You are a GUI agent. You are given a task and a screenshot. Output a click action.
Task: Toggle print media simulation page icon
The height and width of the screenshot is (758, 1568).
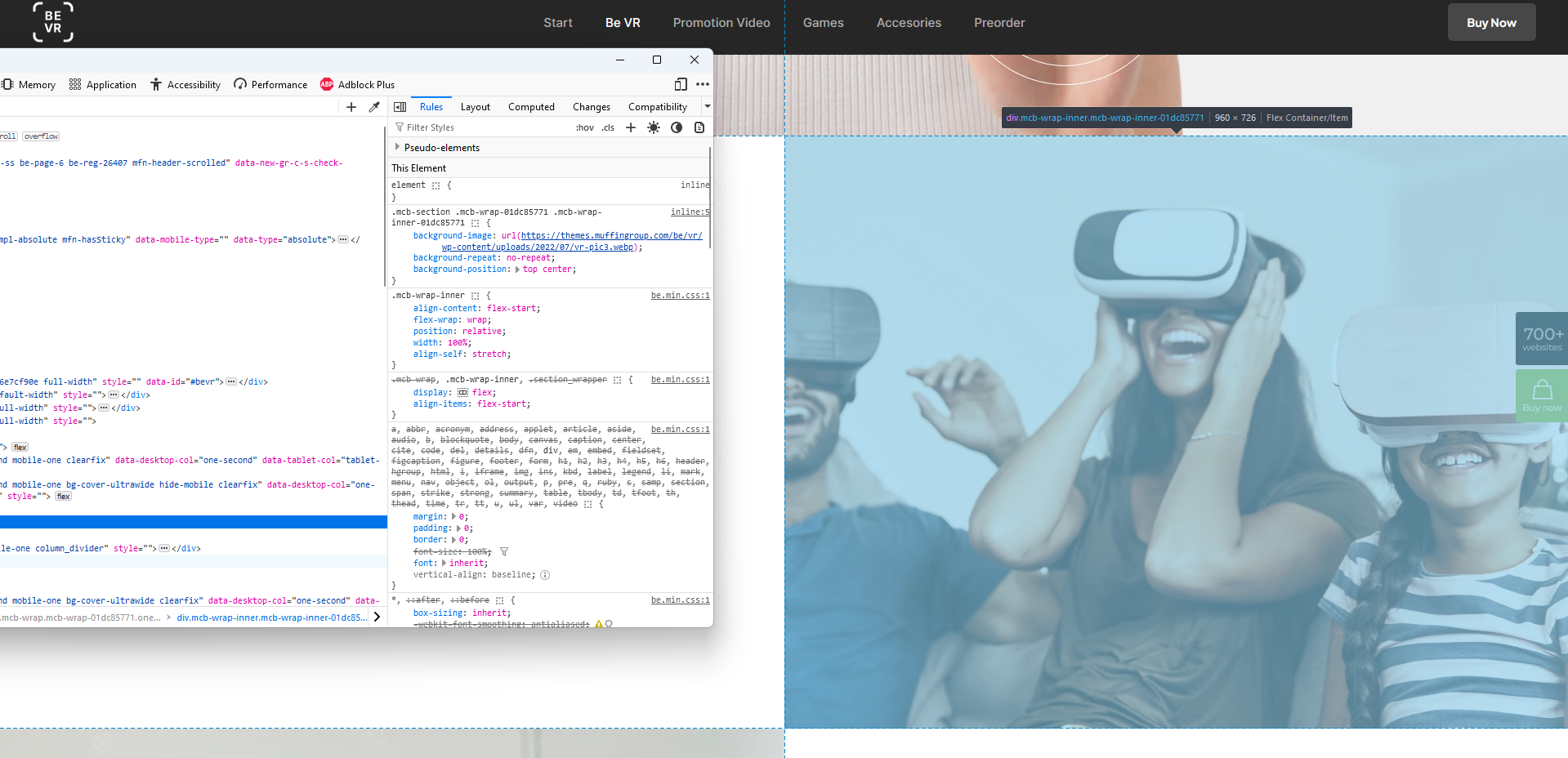[699, 127]
